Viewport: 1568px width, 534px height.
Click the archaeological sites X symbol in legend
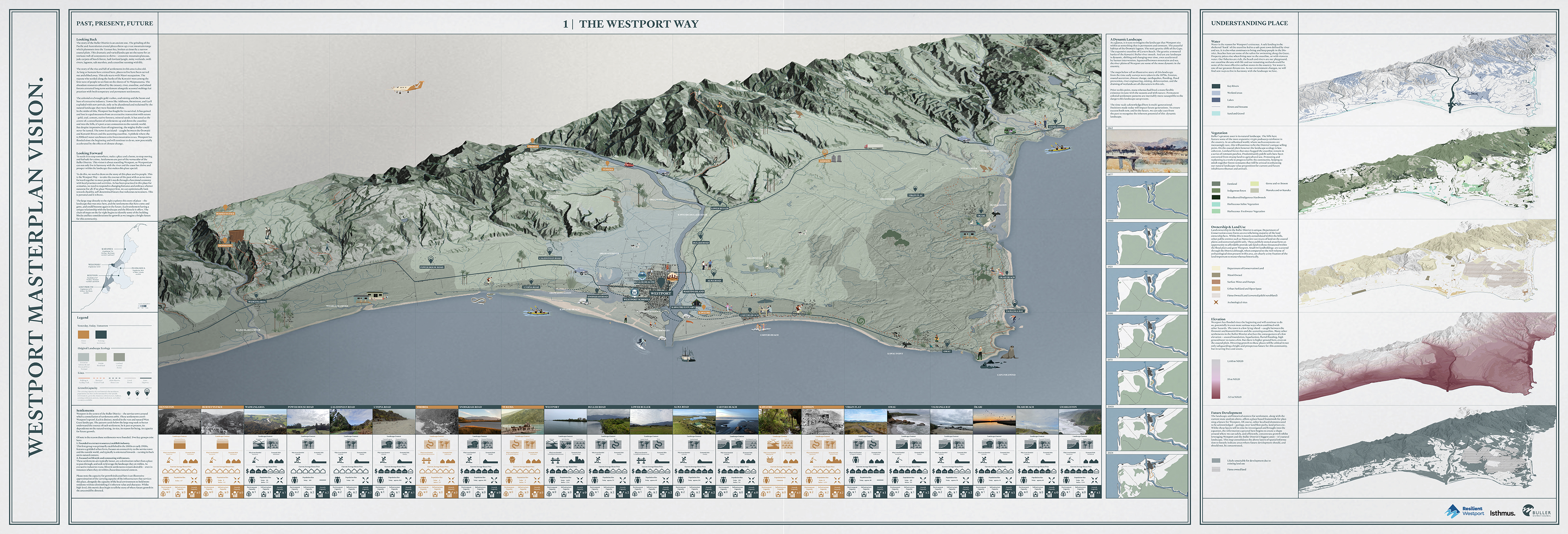pos(1216,303)
